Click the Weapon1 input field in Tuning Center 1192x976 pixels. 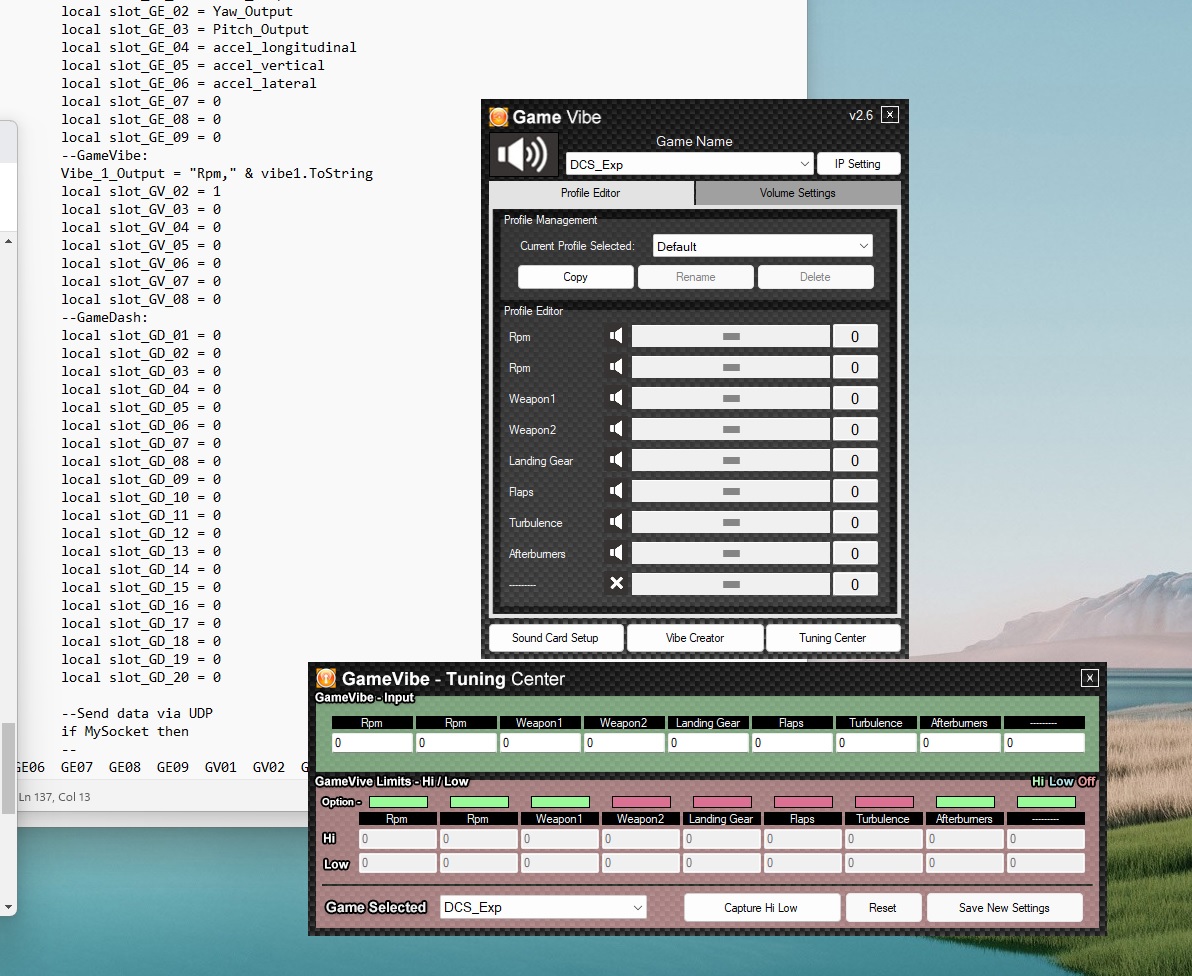[x=539, y=743]
